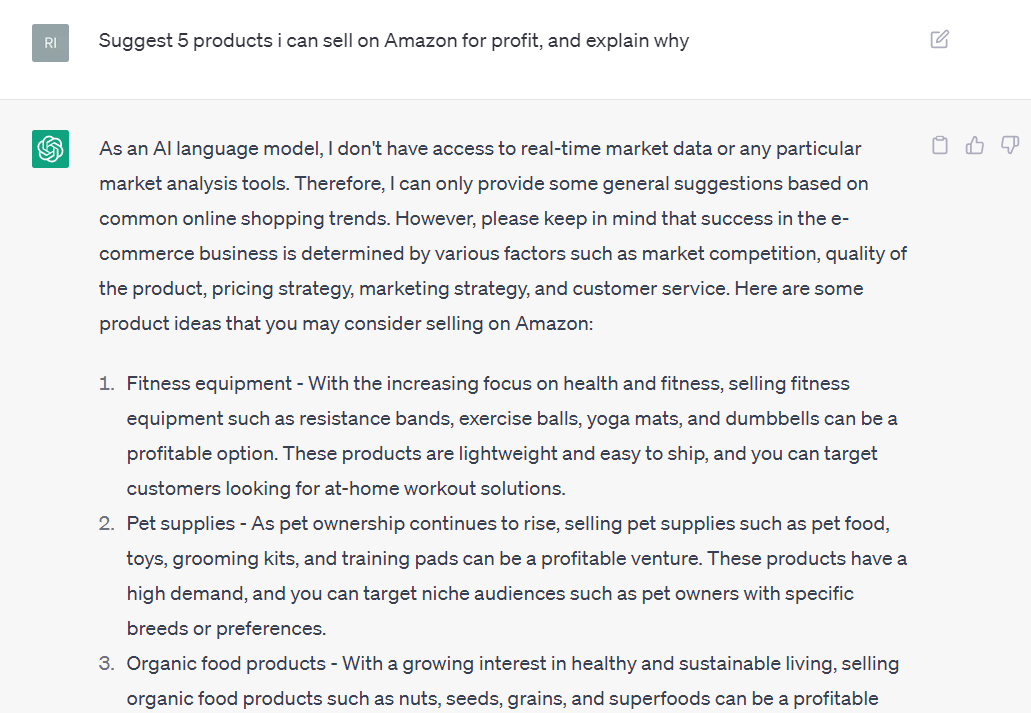The height and width of the screenshot is (713, 1031).
Task: Click the green ChatGPT avatar icon
Action: click(48, 148)
